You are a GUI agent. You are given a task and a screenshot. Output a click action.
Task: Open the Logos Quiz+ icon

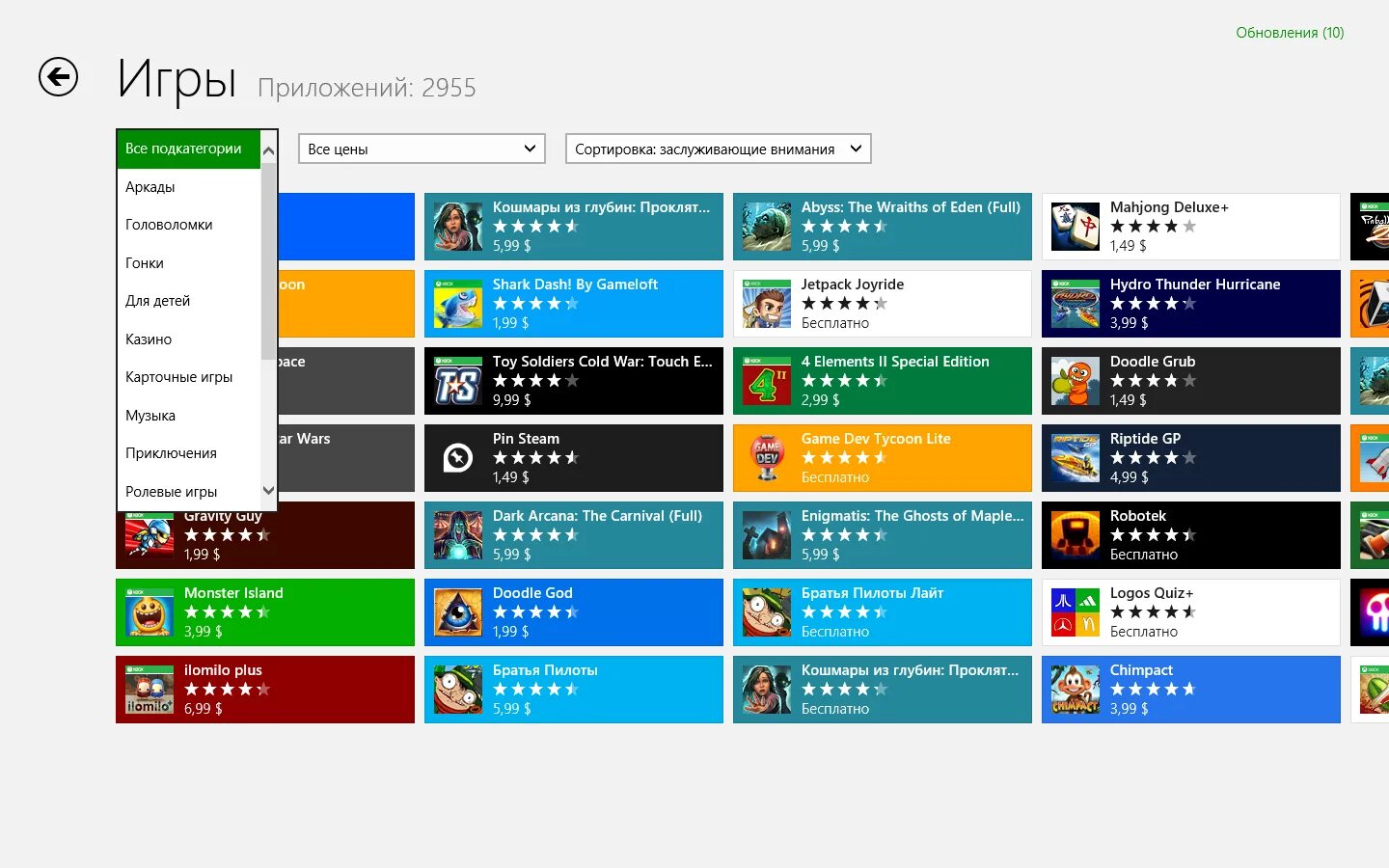coord(1076,612)
